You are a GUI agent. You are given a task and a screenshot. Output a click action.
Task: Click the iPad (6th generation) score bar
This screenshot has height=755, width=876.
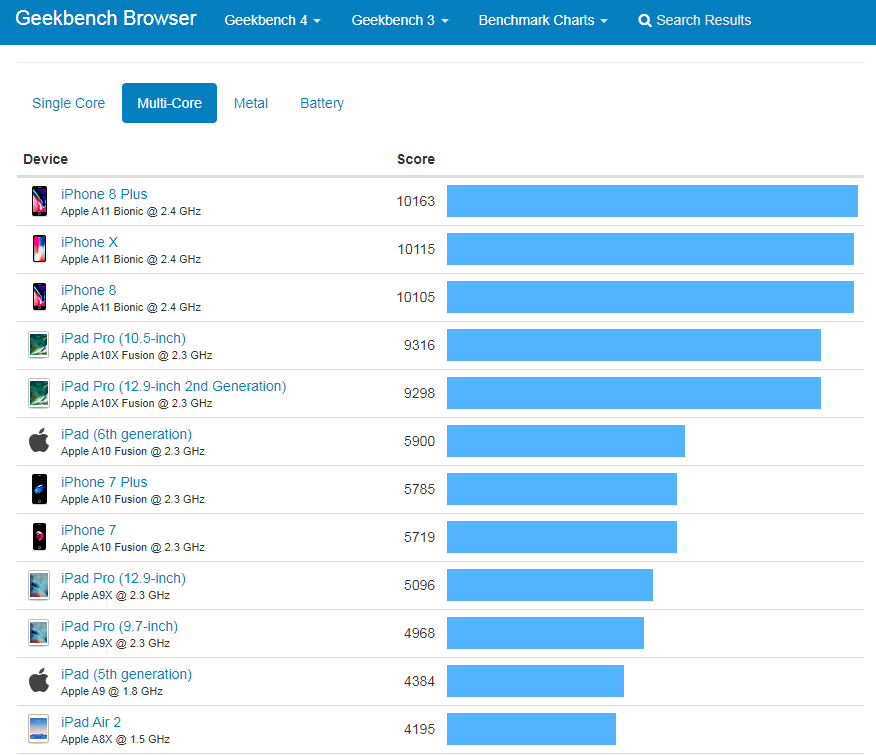566,441
